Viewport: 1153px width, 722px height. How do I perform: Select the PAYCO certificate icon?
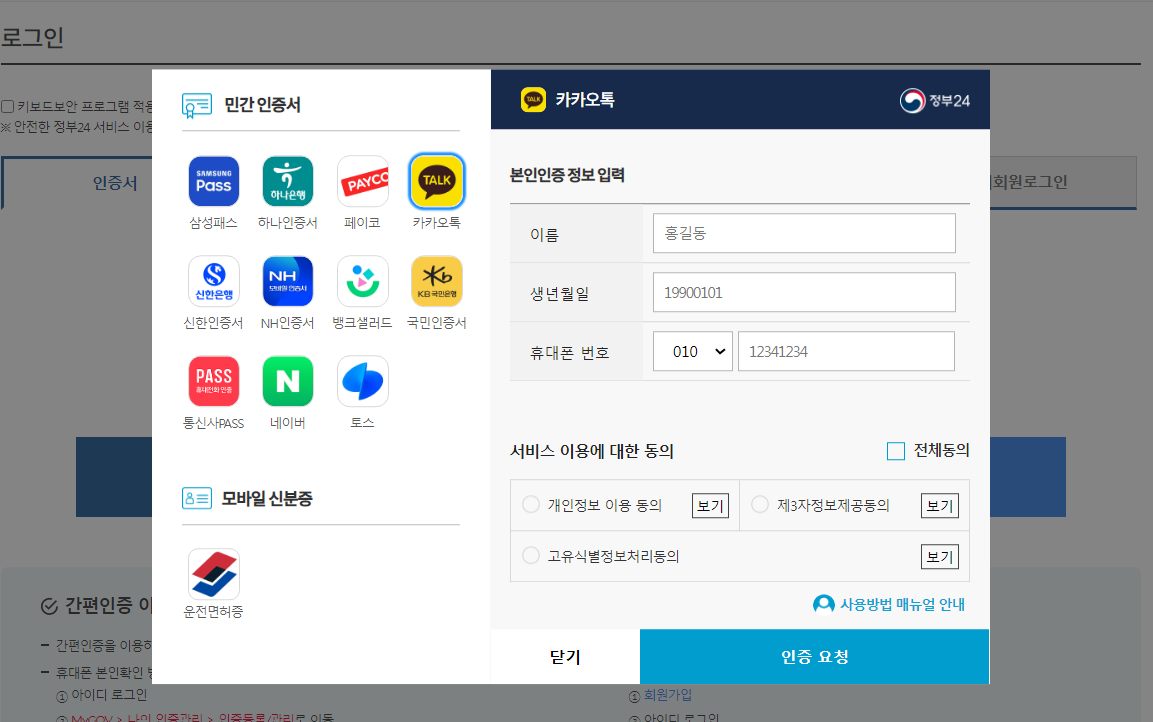[x=363, y=181]
